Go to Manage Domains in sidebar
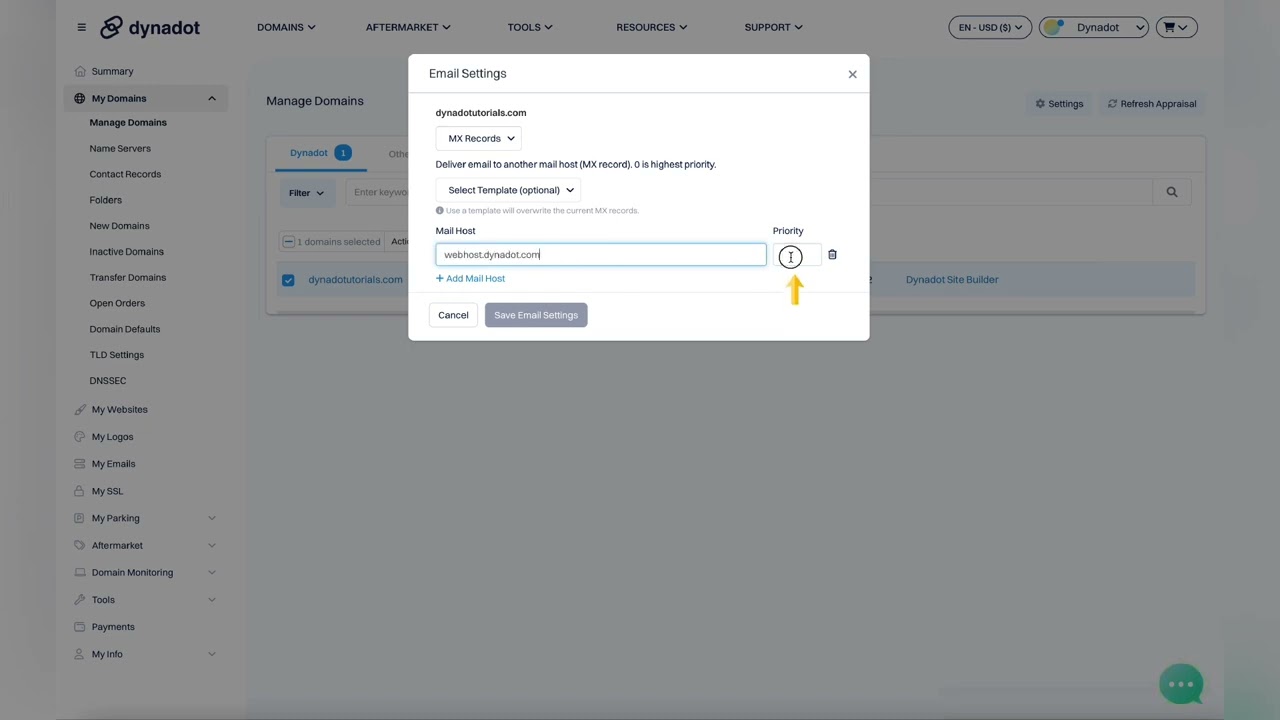 click(x=128, y=123)
